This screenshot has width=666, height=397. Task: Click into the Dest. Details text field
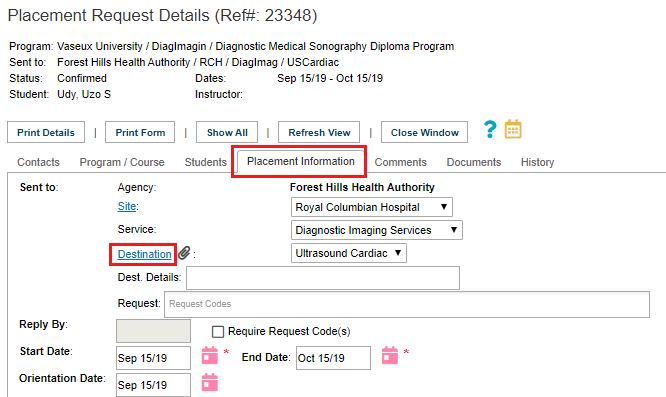[323, 278]
